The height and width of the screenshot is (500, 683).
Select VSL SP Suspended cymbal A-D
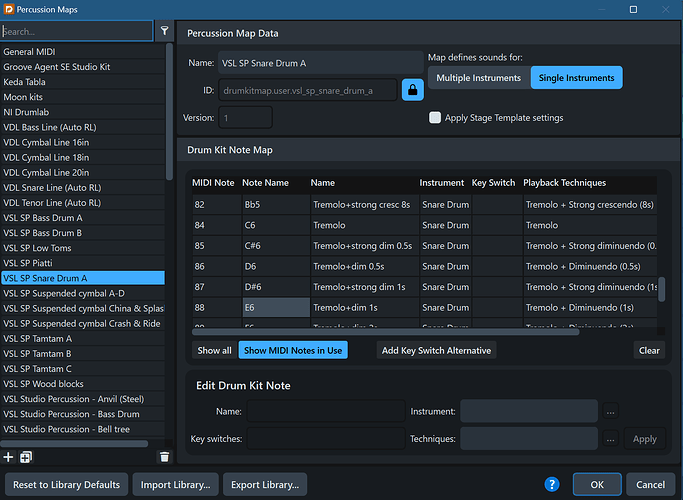83,293
